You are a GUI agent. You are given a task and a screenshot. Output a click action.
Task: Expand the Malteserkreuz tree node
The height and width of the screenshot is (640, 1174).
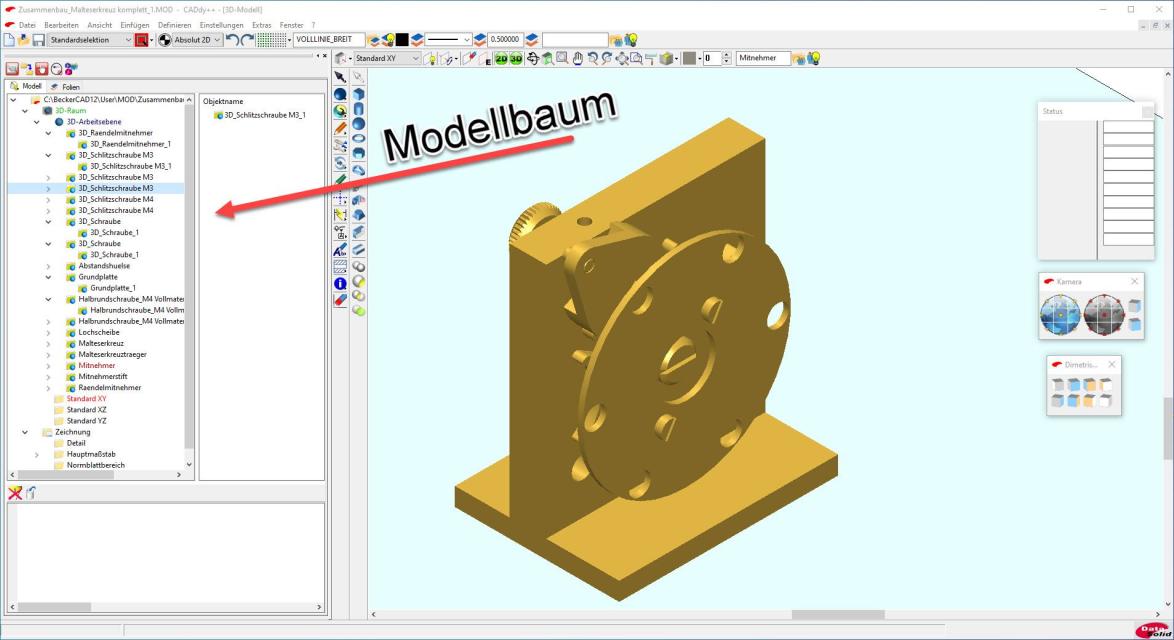point(48,343)
